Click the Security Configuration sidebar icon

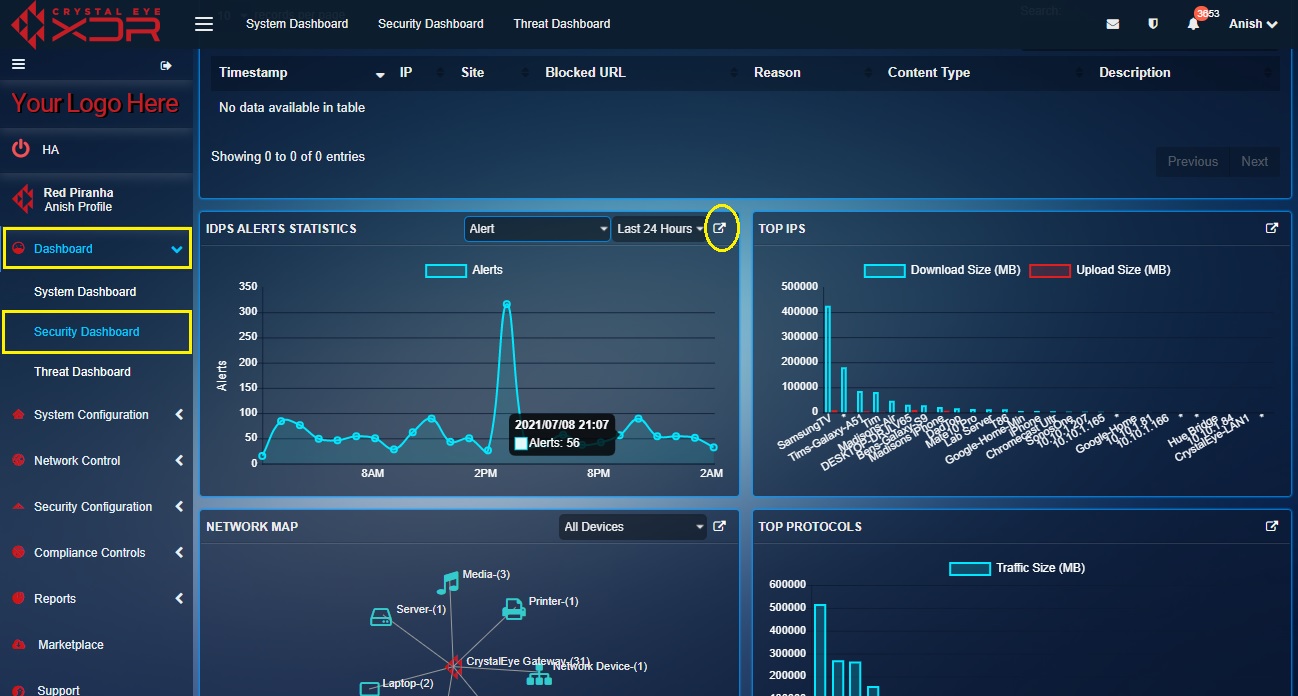[x=17, y=507]
